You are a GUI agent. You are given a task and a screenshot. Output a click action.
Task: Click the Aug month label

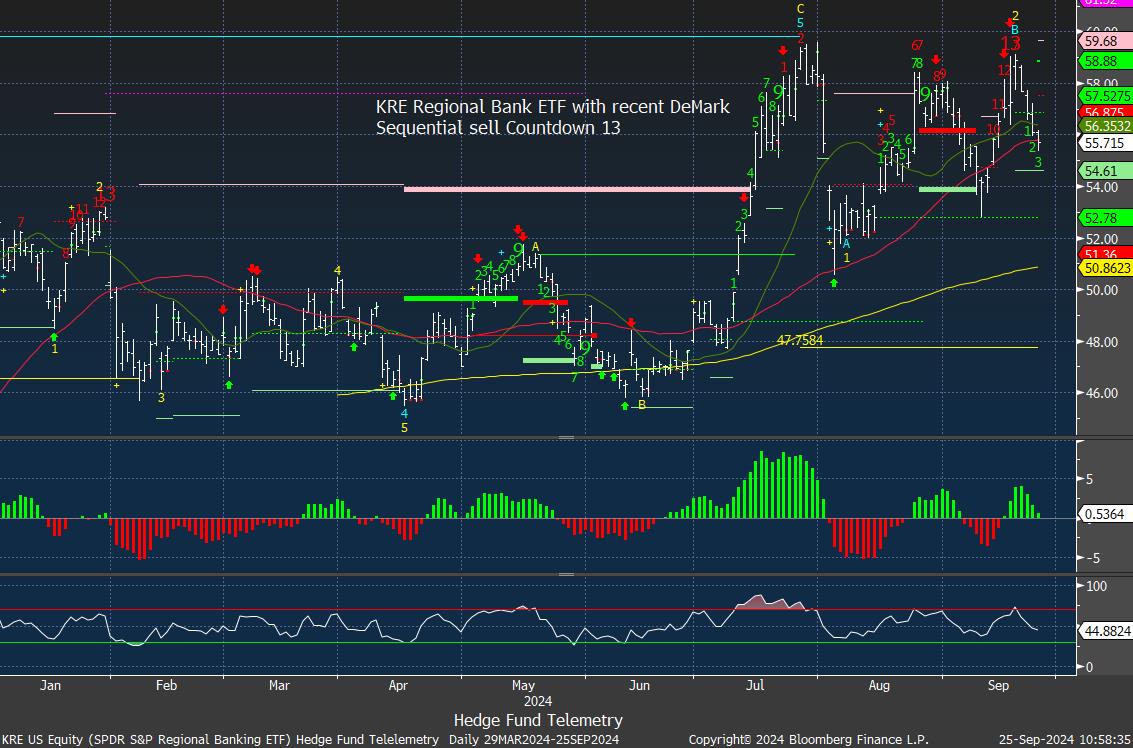click(879, 684)
